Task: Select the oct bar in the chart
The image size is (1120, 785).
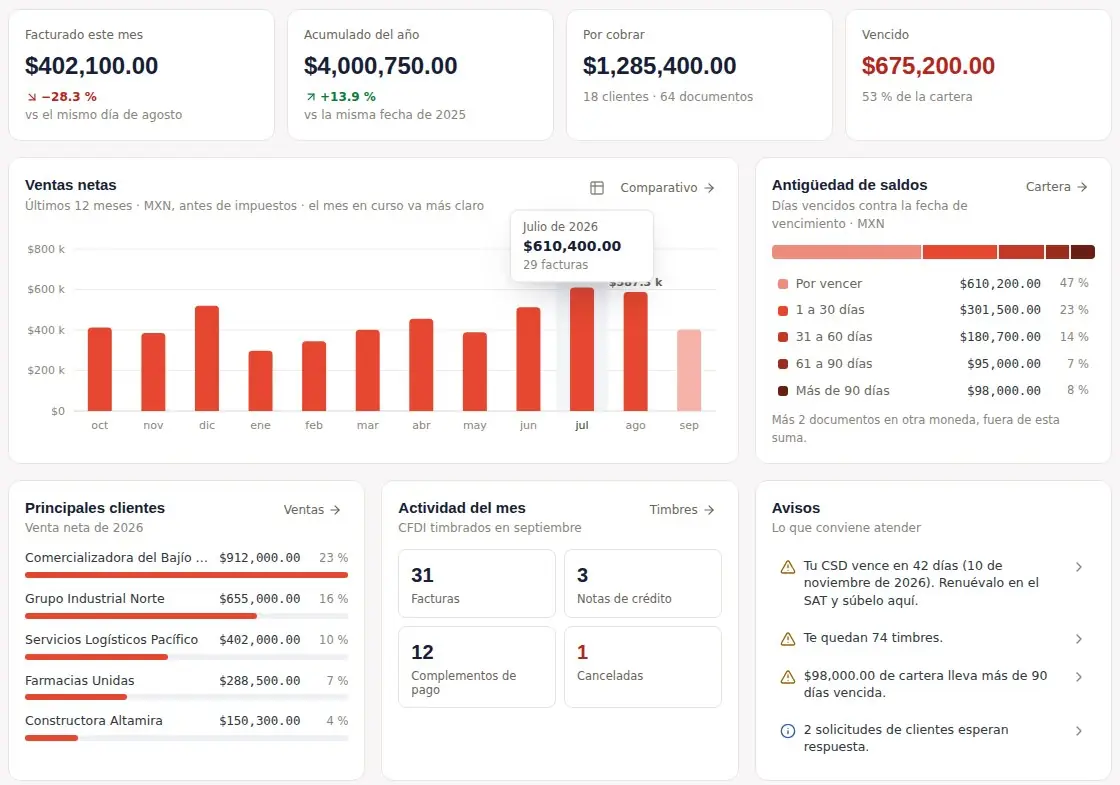Action: tap(100, 369)
